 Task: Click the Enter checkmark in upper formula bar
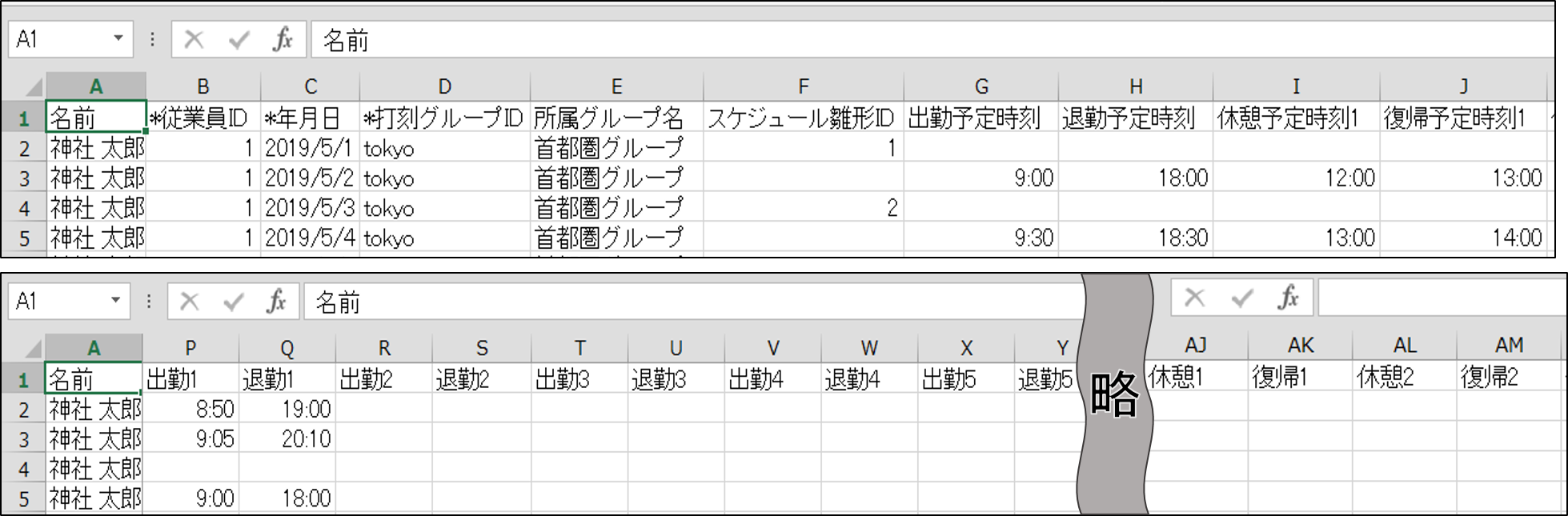click(239, 39)
